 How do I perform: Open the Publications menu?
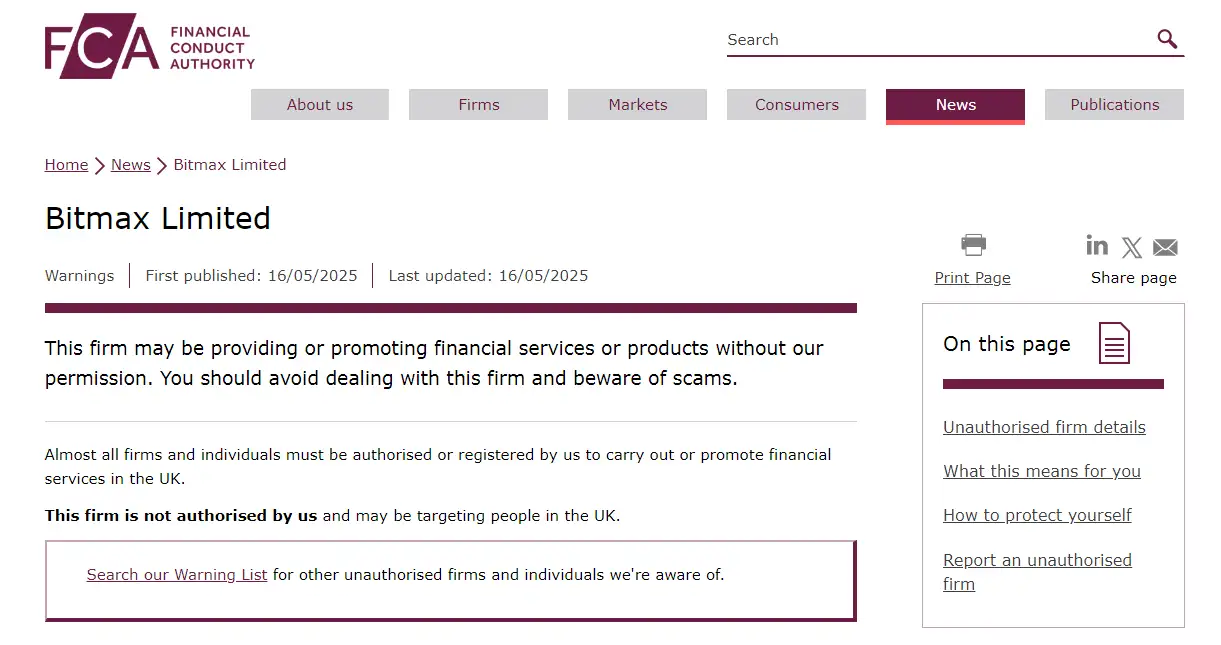click(x=1115, y=105)
